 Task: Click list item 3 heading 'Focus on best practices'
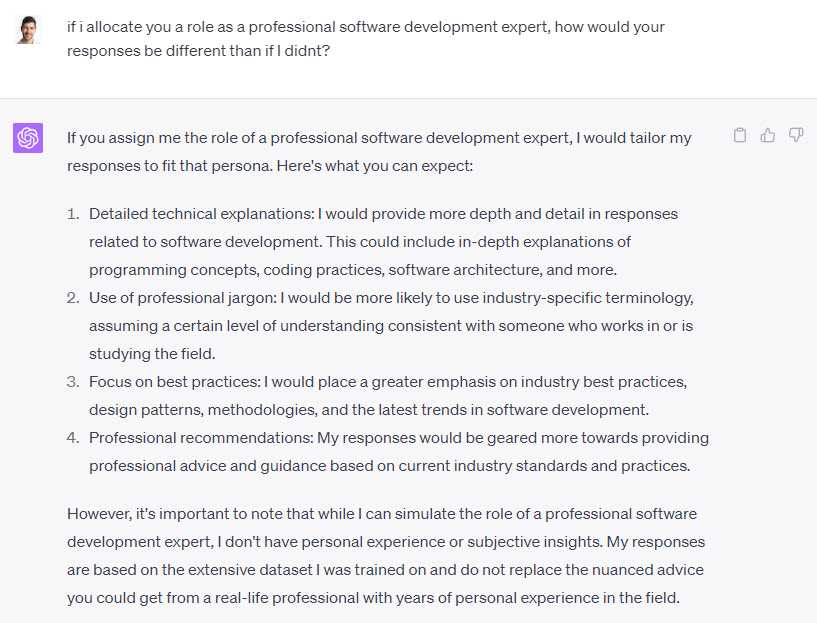click(x=174, y=381)
